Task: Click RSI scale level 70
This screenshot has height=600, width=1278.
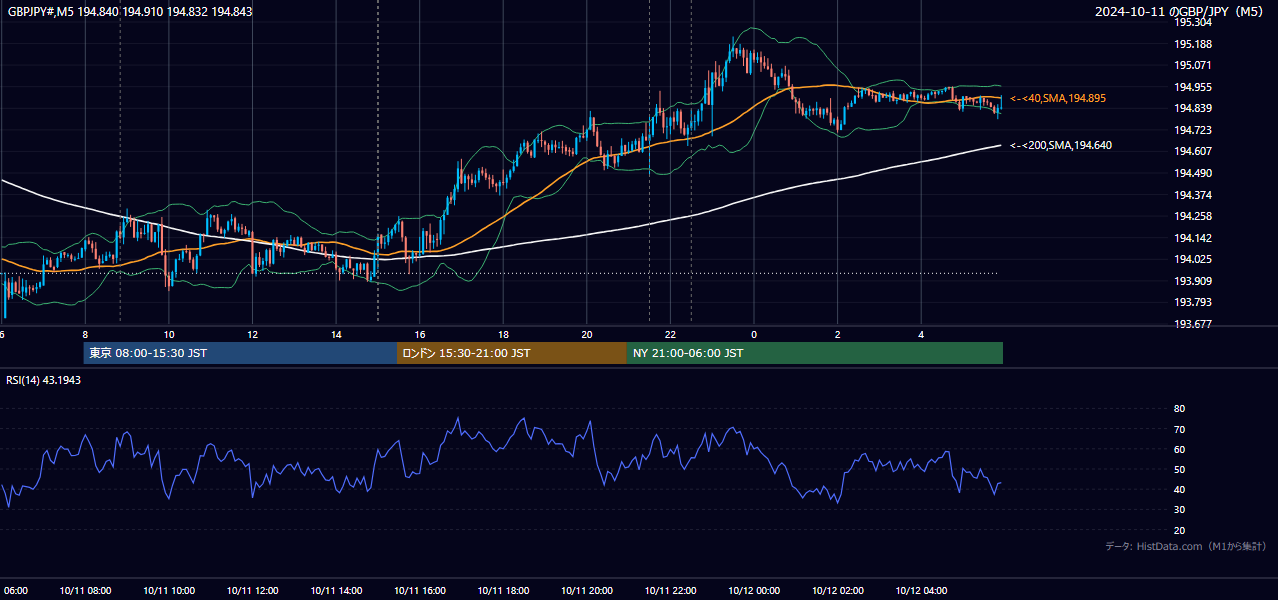Action: pyautogui.click(x=1179, y=429)
